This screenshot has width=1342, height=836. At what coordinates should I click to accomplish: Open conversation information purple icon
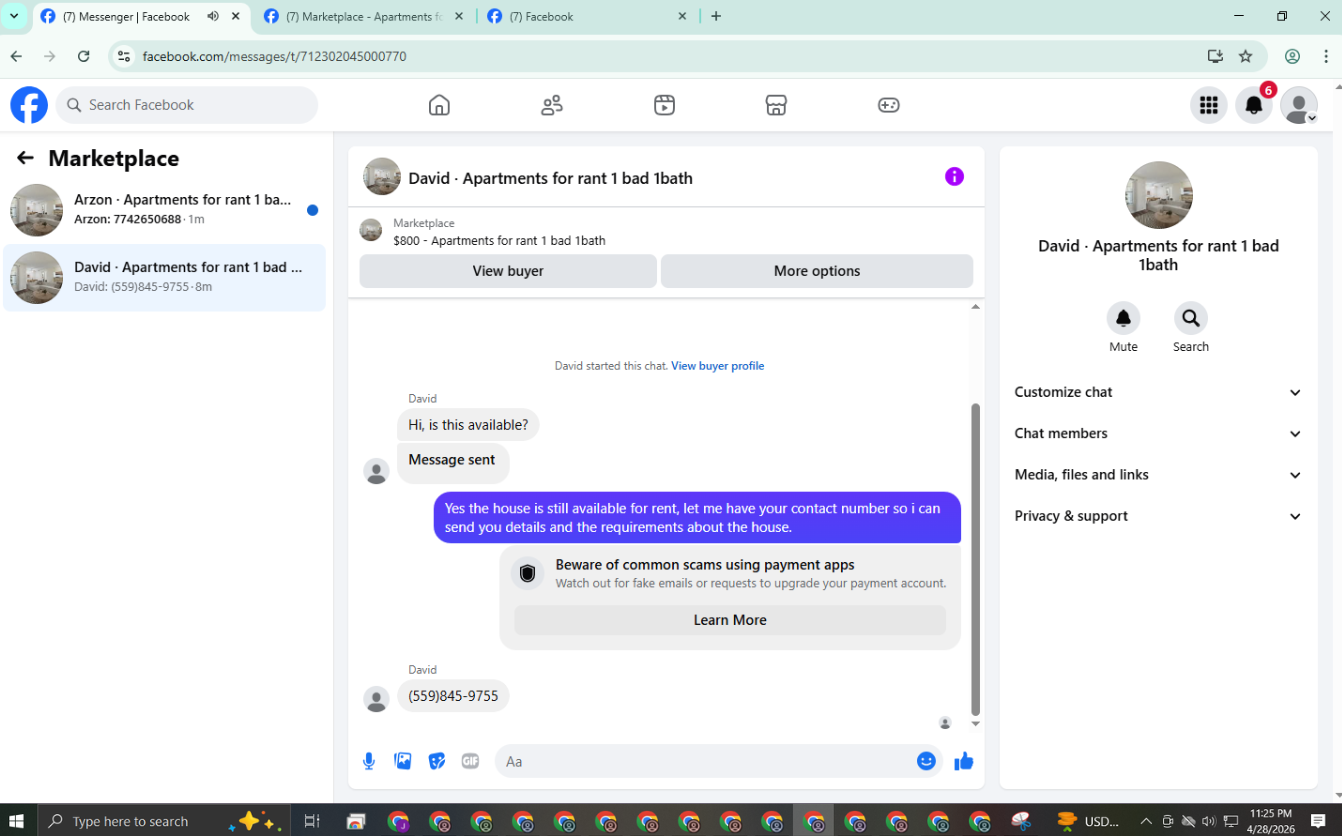954,177
